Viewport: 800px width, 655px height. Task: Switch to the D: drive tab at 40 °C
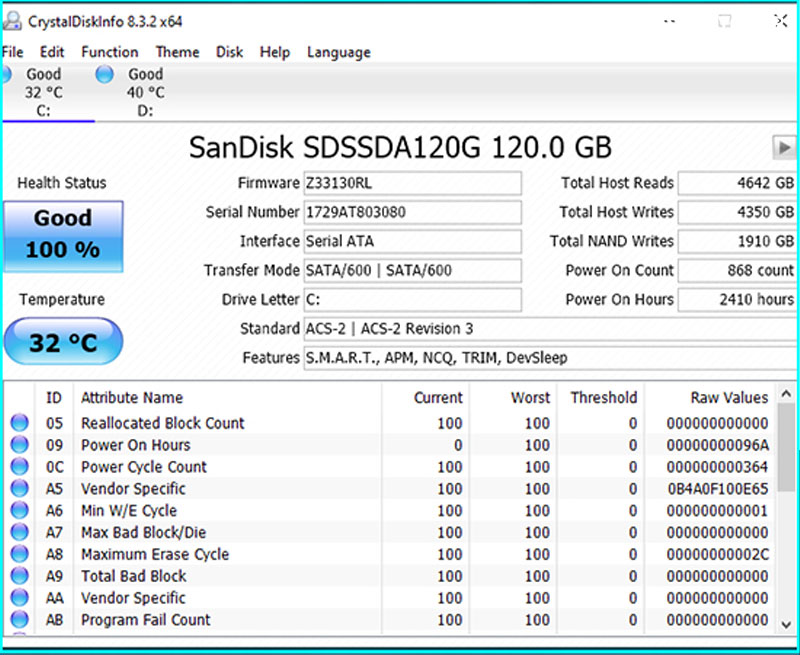point(145,92)
